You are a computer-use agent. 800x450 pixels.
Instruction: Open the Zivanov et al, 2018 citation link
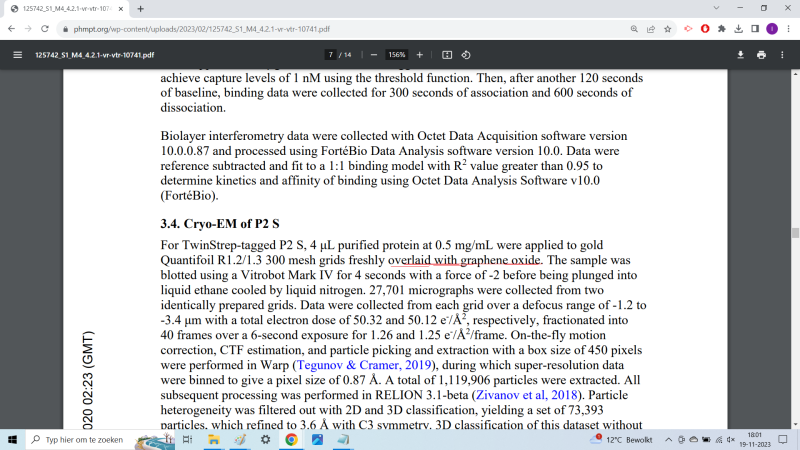527,395
